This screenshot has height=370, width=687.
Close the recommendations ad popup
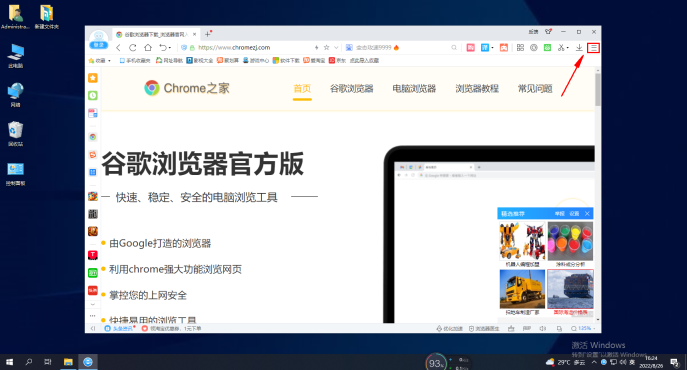(587, 213)
